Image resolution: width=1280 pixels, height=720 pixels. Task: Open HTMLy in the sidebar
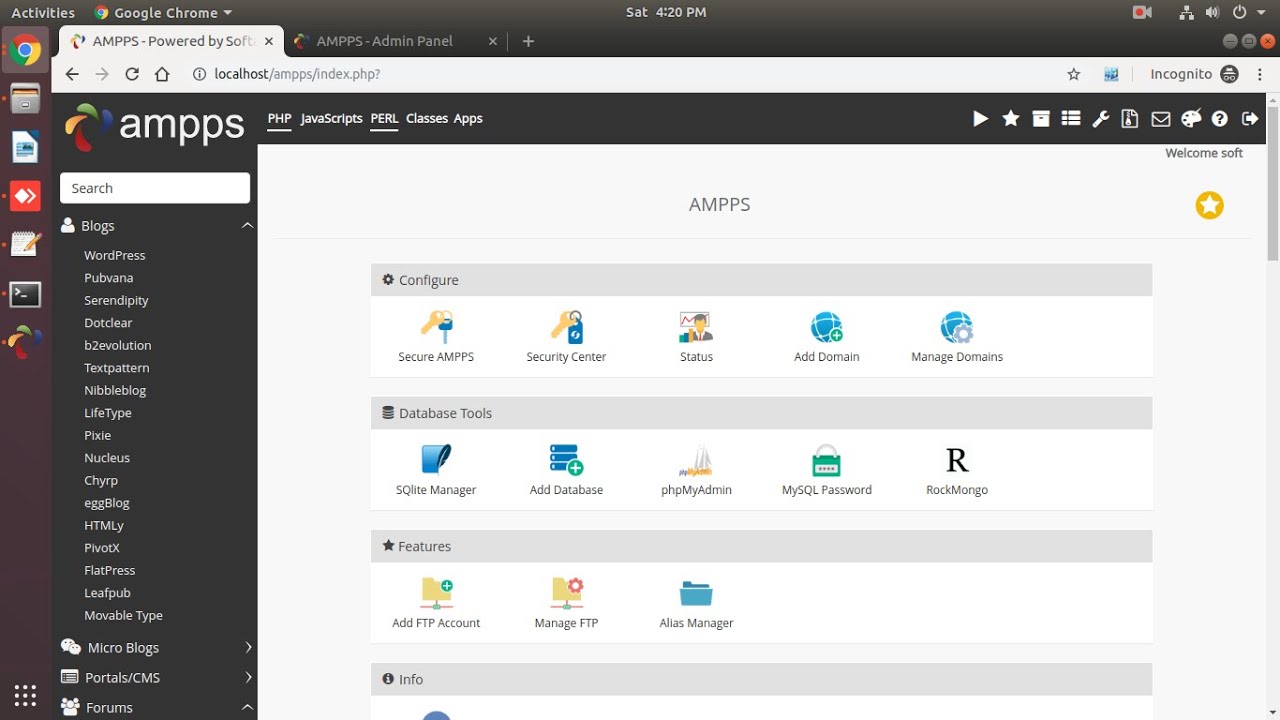click(x=104, y=525)
